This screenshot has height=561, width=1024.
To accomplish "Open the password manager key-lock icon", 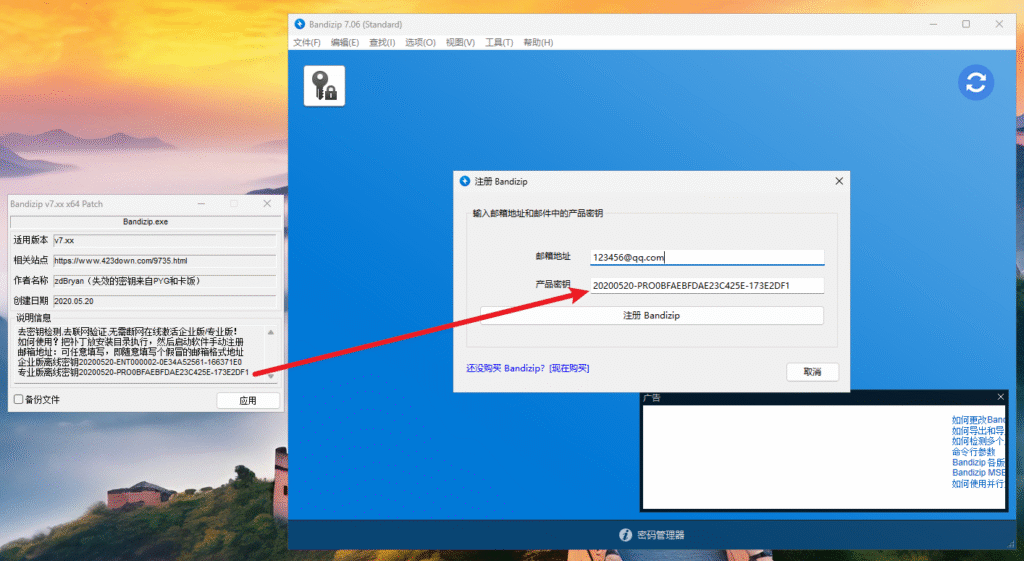I will click(x=324, y=86).
